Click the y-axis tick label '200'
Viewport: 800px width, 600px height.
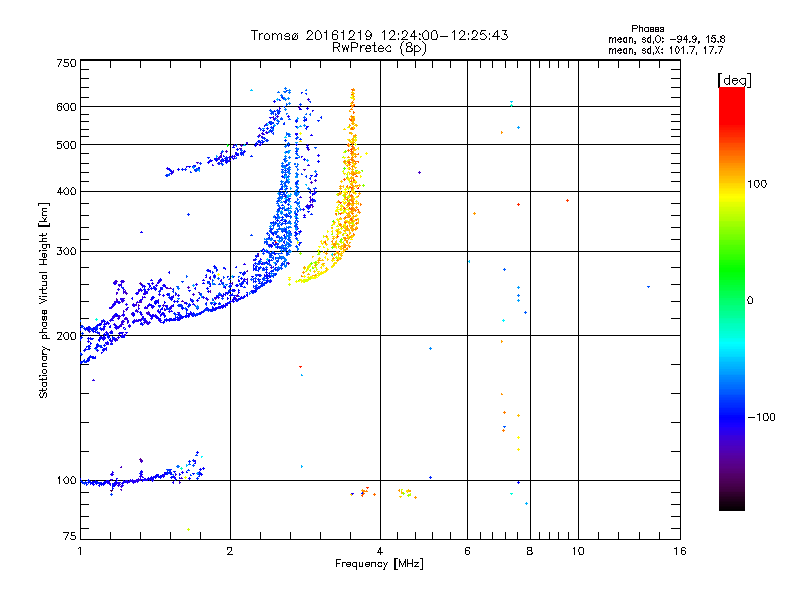66,336
